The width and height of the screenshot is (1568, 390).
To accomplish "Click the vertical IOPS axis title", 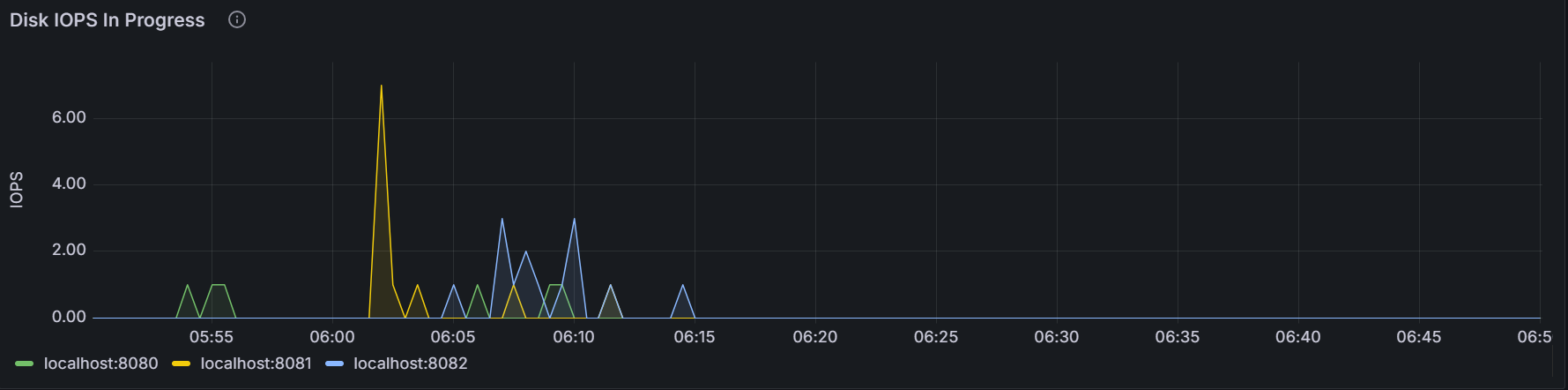I will pos(17,190).
